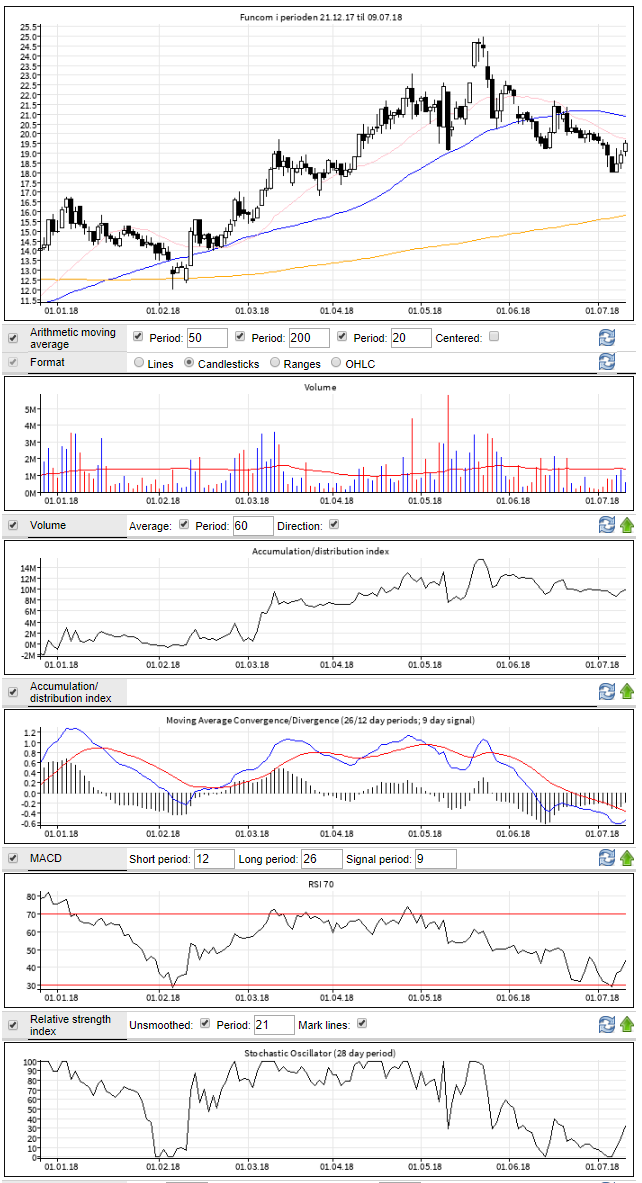Click the MACD Long period field
Viewport: 642px width, 1183px height.
click(x=321, y=859)
